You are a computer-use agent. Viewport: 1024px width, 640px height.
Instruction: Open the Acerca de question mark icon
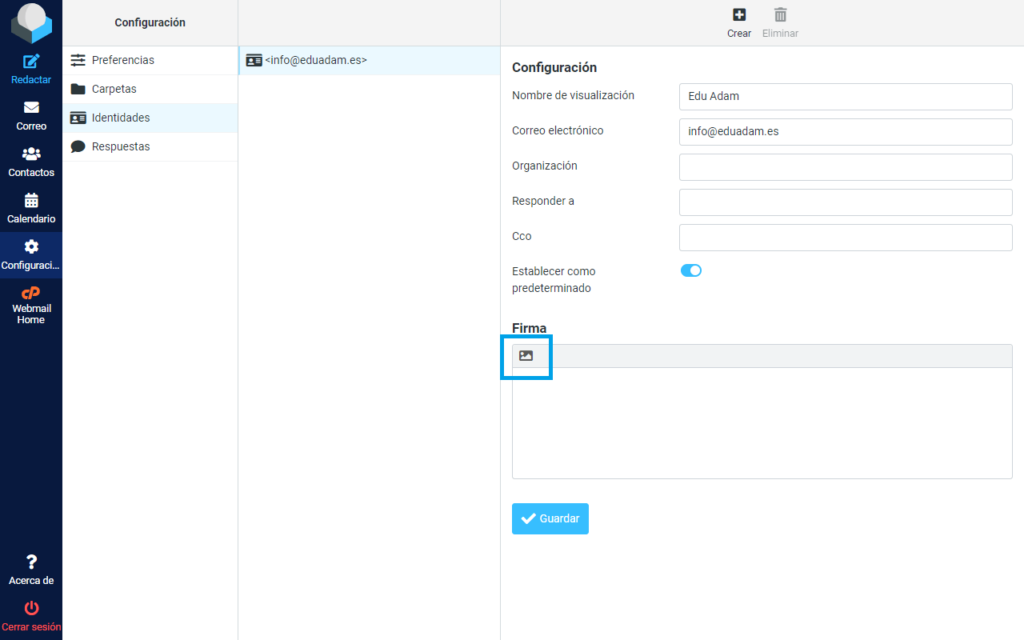[31, 562]
